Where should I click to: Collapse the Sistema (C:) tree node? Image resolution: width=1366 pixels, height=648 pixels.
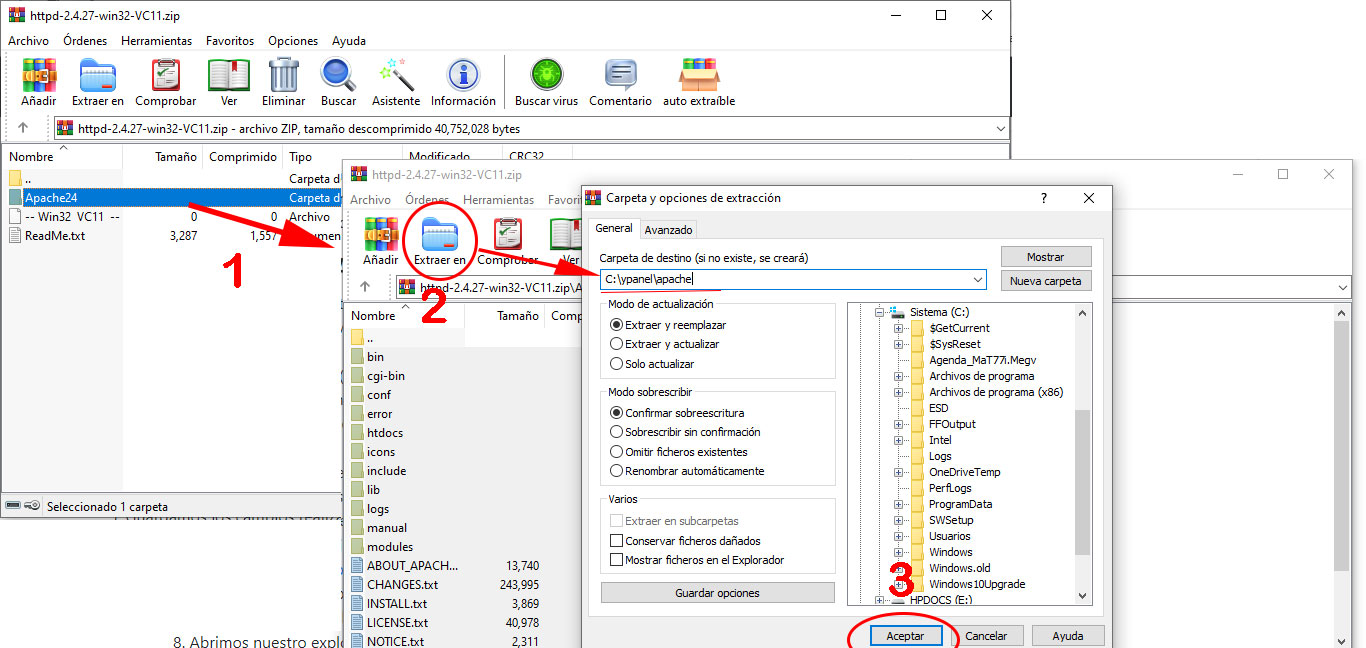(x=880, y=312)
